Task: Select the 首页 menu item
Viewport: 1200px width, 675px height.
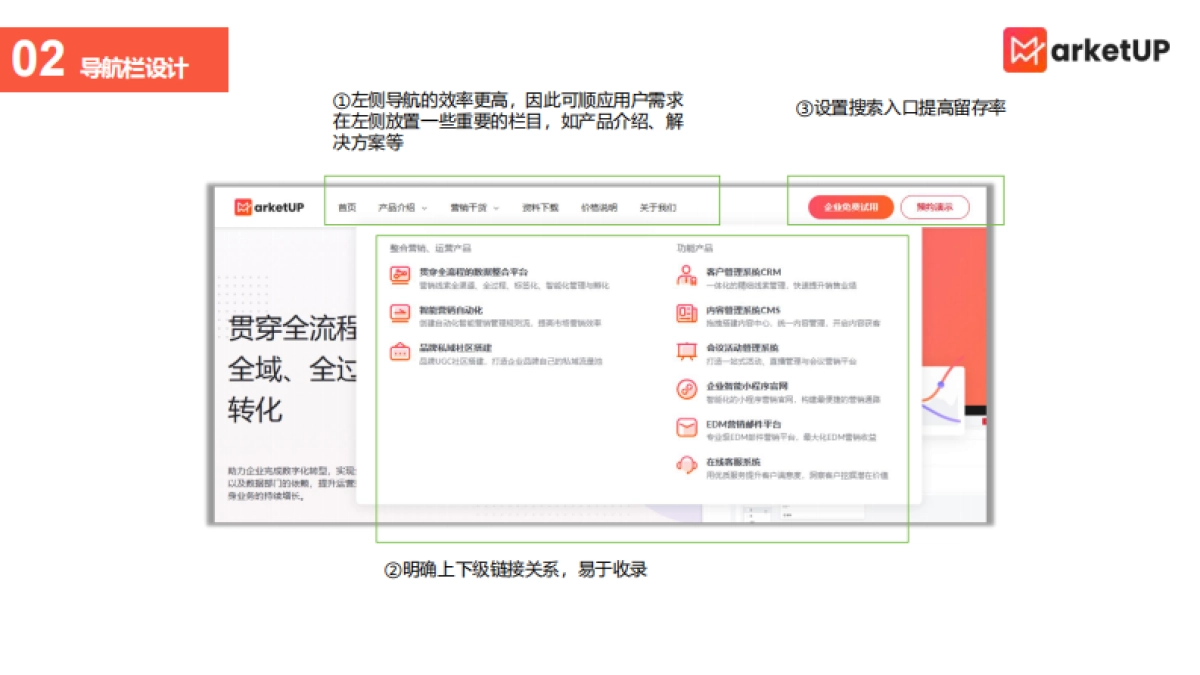Action: click(347, 207)
